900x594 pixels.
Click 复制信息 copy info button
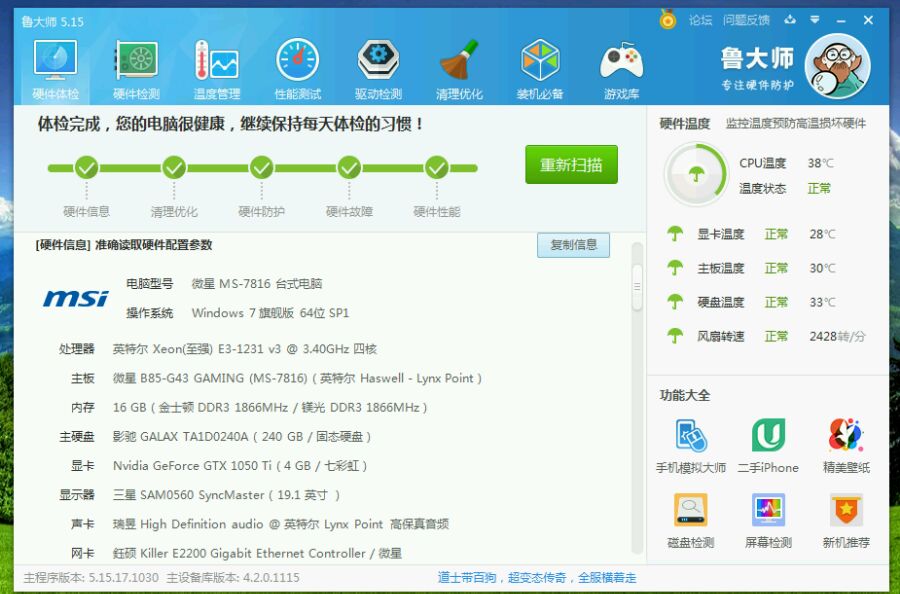pos(573,245)
